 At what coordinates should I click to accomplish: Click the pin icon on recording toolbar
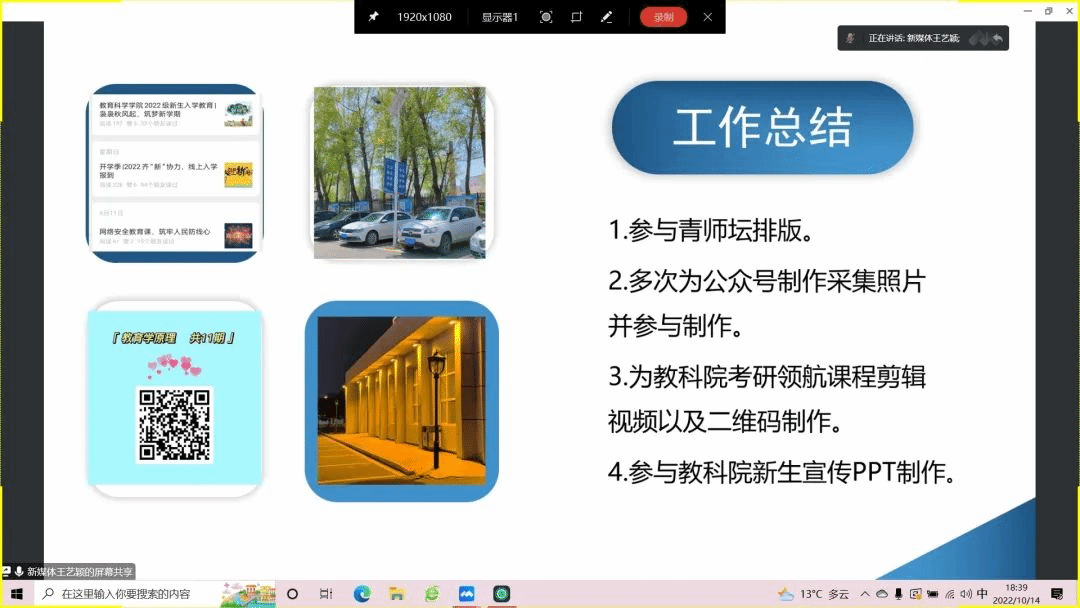click(373, 17)
